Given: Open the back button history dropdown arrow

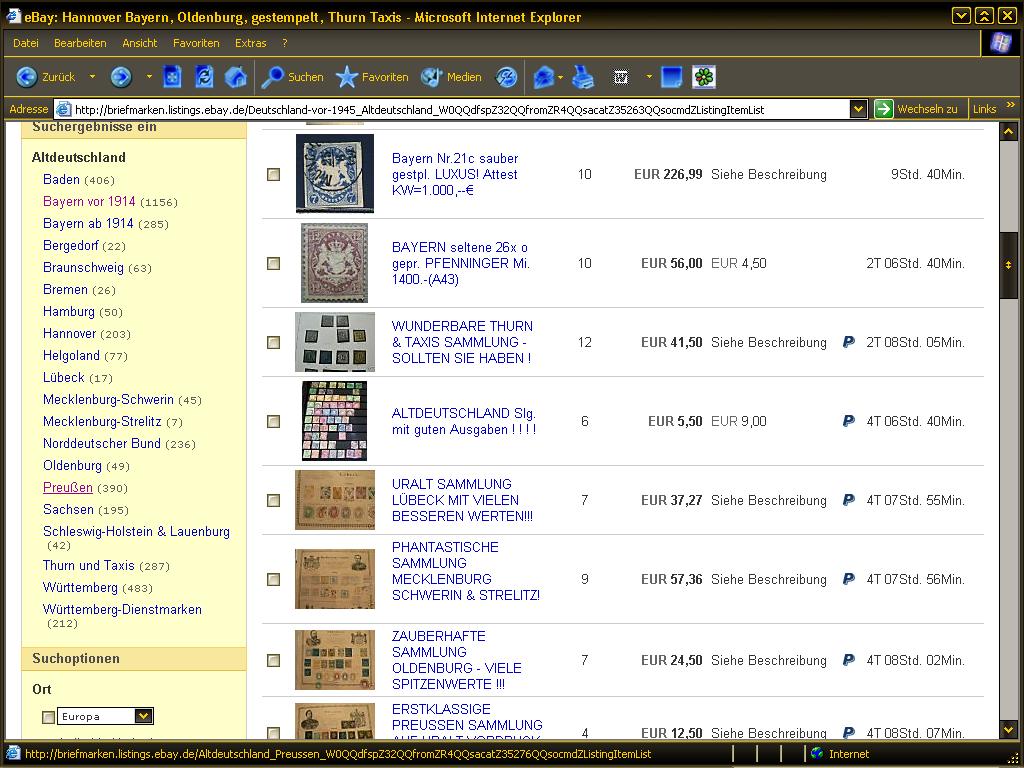Looking at the screenshot, I should point(92,77).
